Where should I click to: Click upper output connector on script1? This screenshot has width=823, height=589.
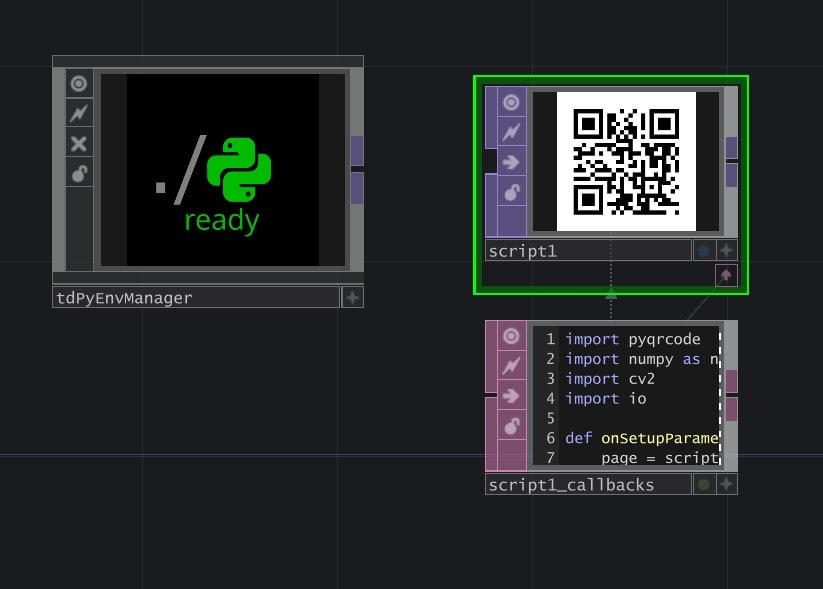pos(731,148)
